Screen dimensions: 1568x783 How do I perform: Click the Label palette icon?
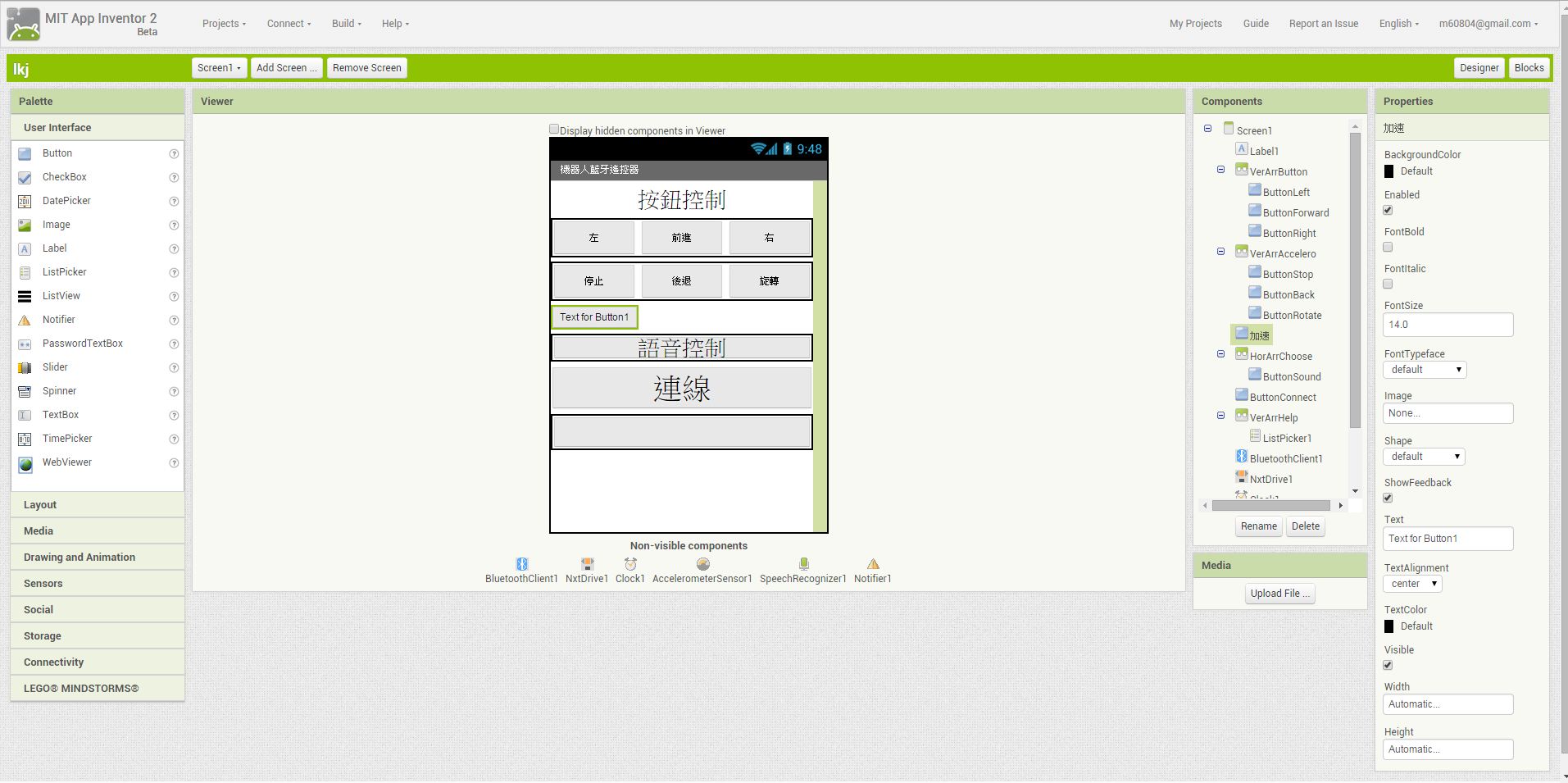(x=25, y=249)
